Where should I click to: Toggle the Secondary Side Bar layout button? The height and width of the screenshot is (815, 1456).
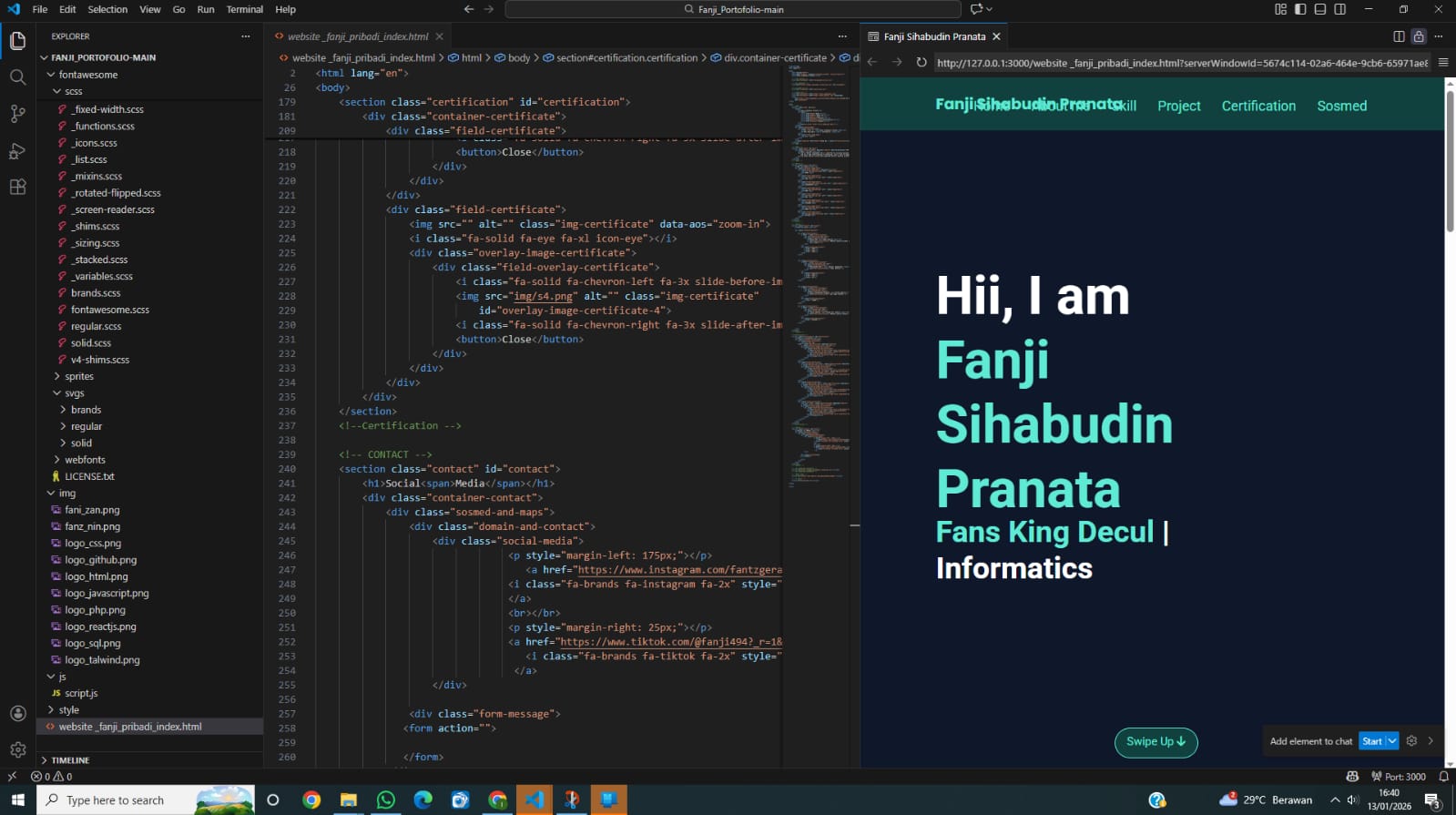[1340, 9]
